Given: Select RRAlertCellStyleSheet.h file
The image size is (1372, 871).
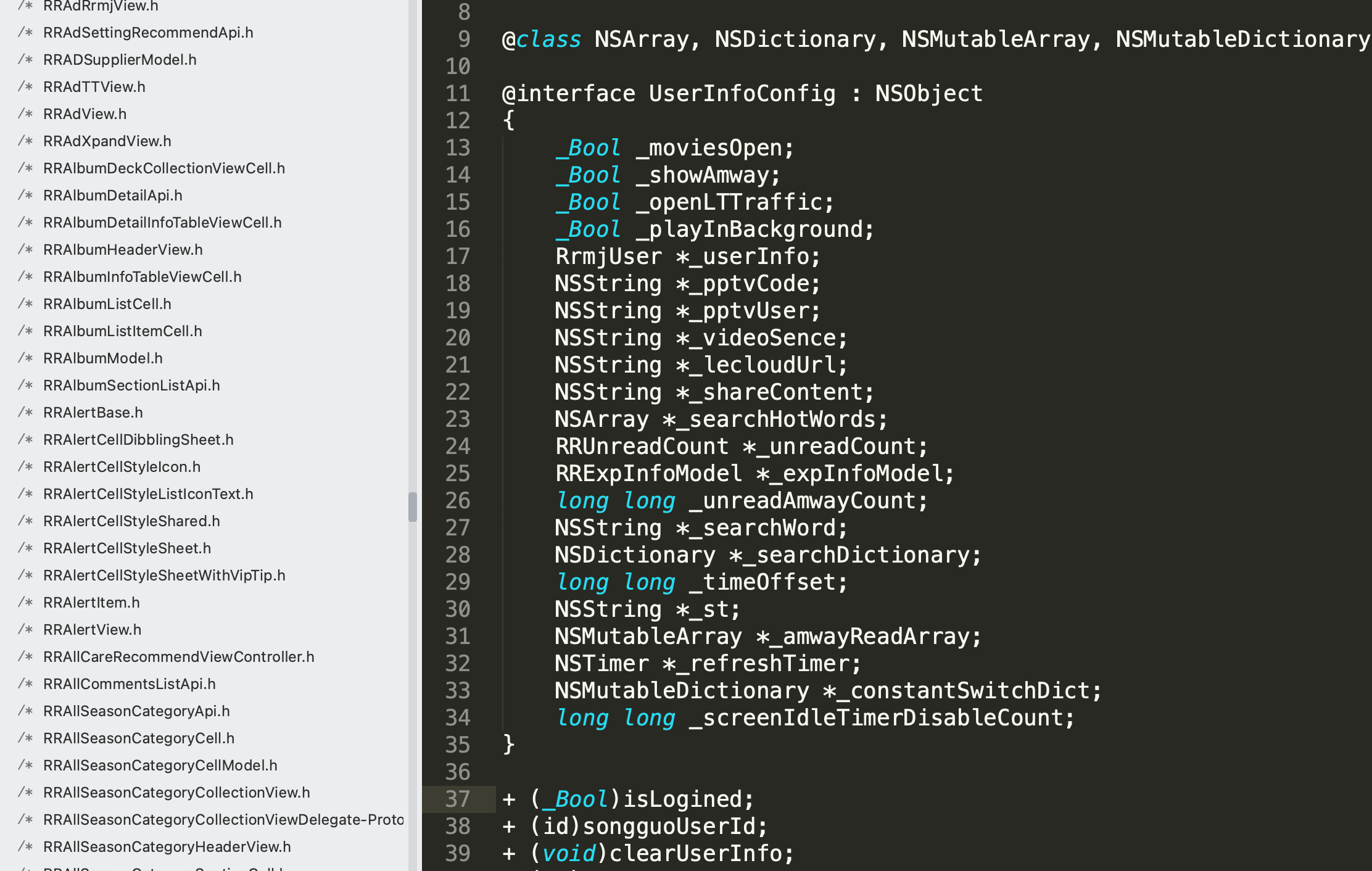Looking at the screenshot, I should pos(127,548).
